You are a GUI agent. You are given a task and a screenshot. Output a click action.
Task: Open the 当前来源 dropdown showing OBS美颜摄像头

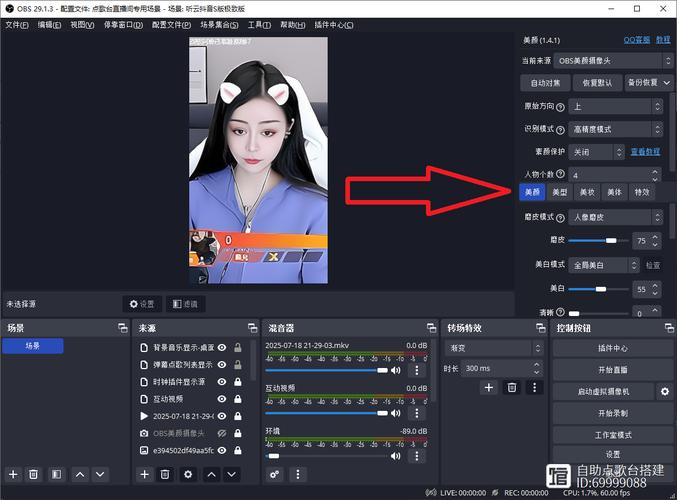coord(613,61)
